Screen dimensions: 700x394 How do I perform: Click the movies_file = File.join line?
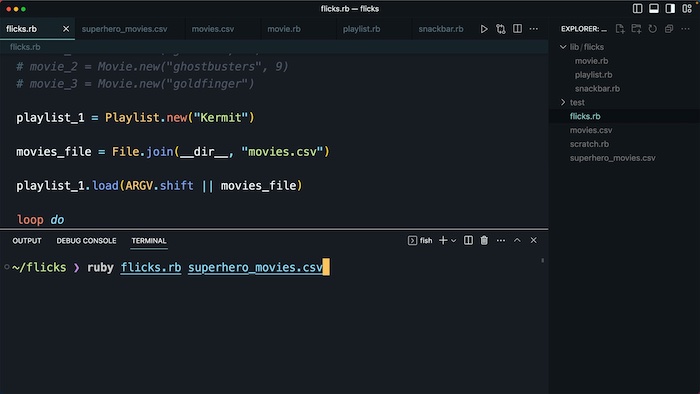(x=173, y=152)
